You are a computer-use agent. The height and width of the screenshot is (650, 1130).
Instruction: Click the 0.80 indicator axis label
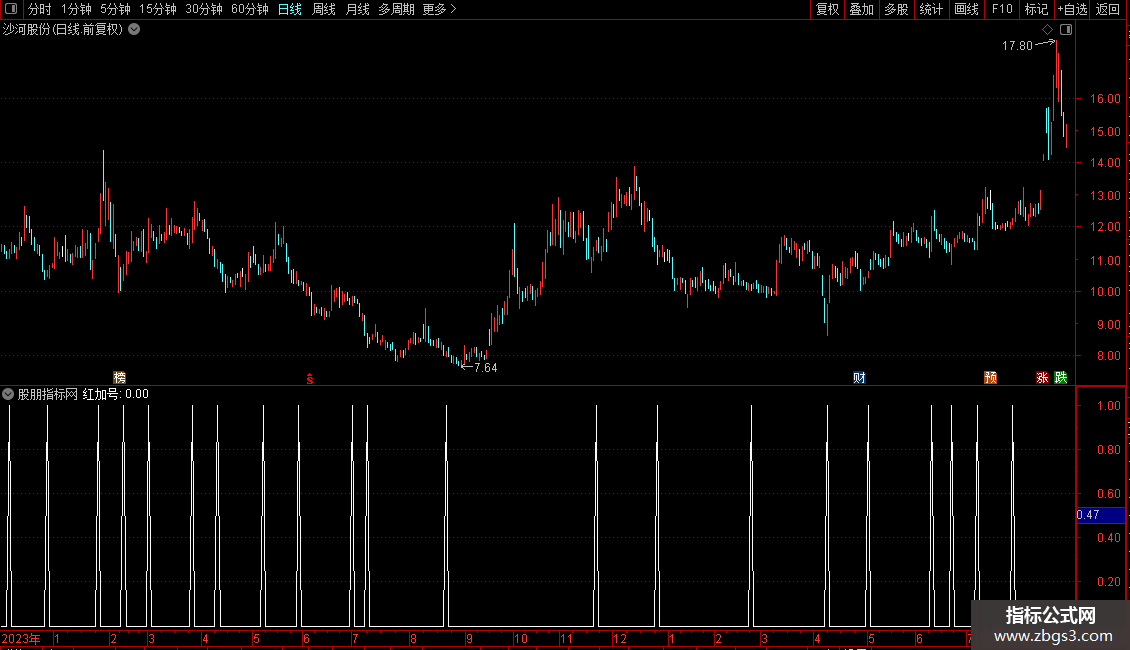(x=1108, y=450)
